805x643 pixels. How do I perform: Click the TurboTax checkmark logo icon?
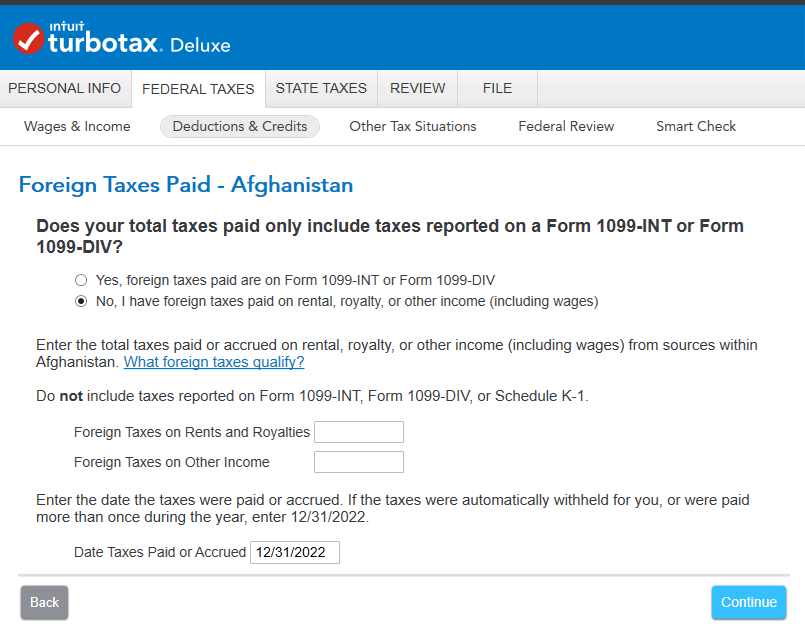coord(29,39)
